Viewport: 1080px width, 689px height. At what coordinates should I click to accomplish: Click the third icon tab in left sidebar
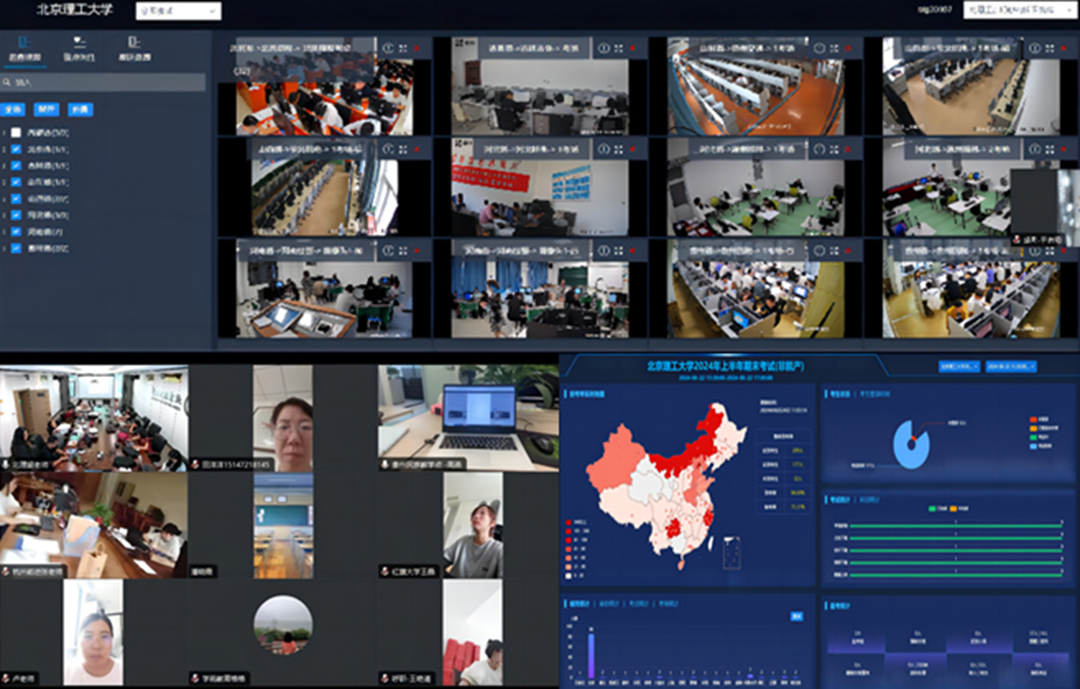tap(133, 48)
